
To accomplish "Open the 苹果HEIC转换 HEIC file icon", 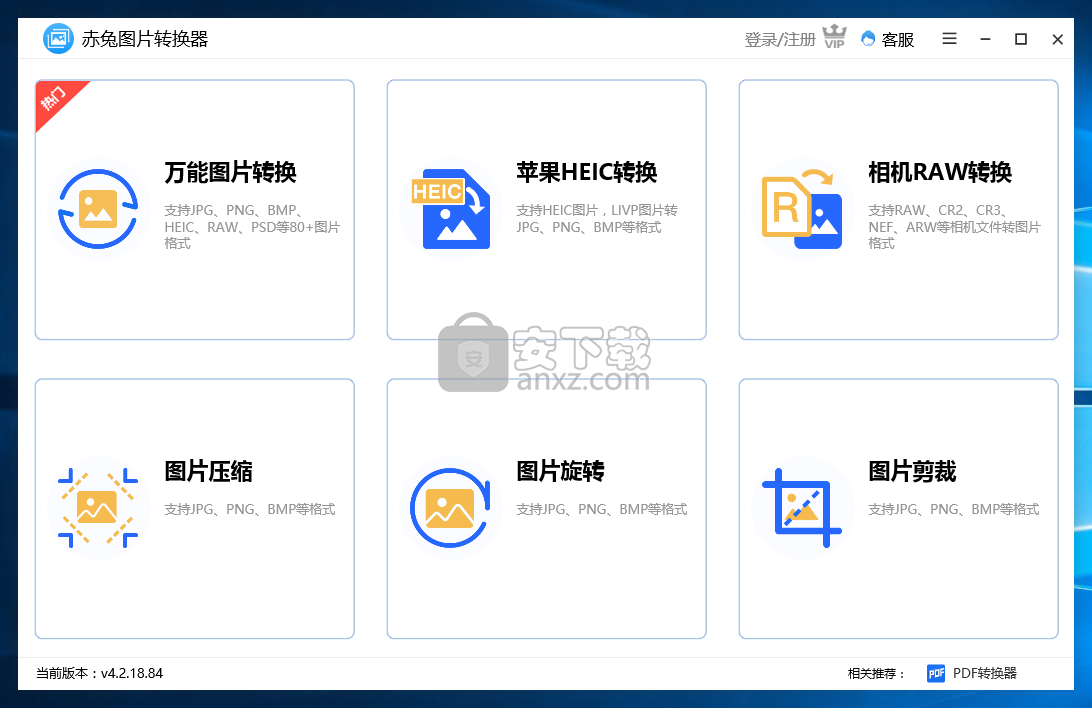I will pyautogui.click(x=451, y=209).
